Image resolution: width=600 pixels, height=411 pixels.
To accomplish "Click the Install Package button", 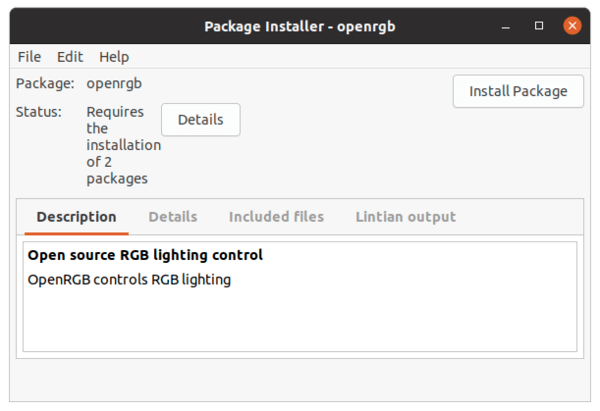I will [518, 91].
